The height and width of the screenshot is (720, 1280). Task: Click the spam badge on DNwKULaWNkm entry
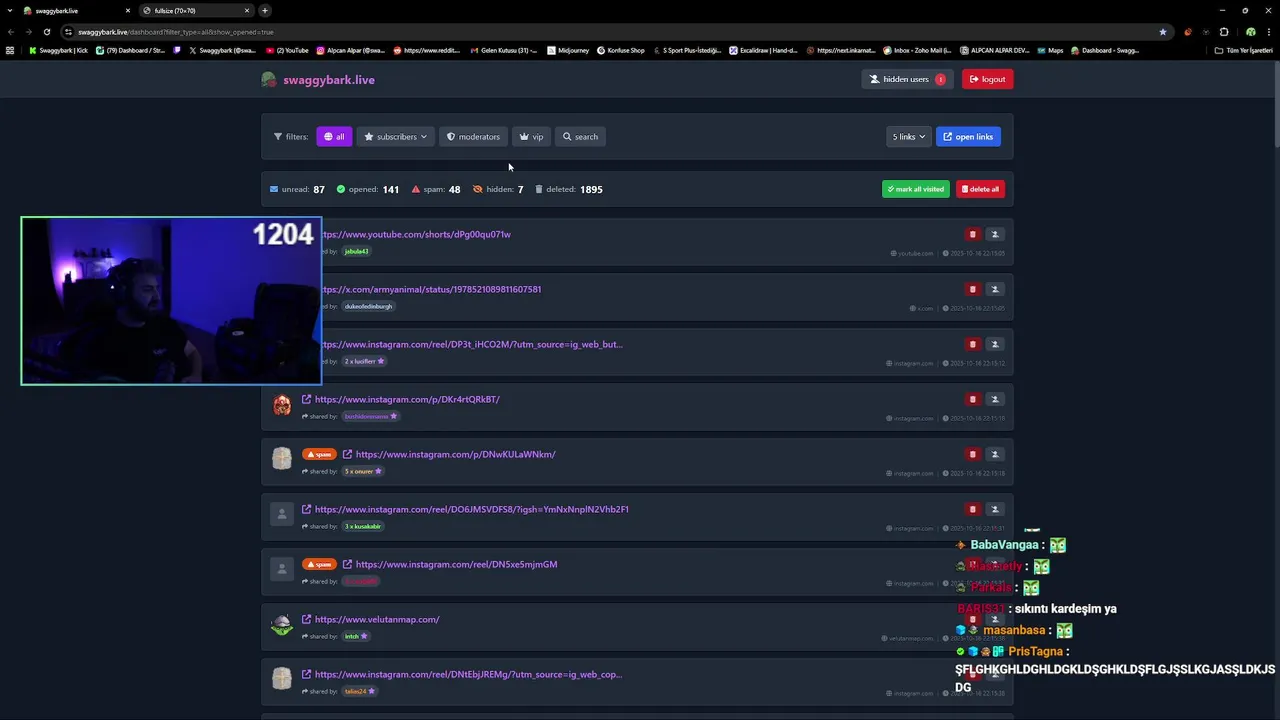coord(319,454)
